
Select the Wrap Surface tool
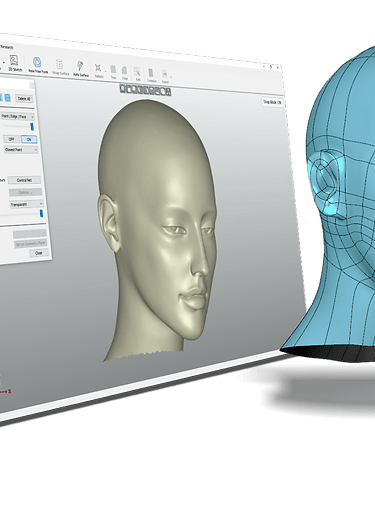[60, 67]
